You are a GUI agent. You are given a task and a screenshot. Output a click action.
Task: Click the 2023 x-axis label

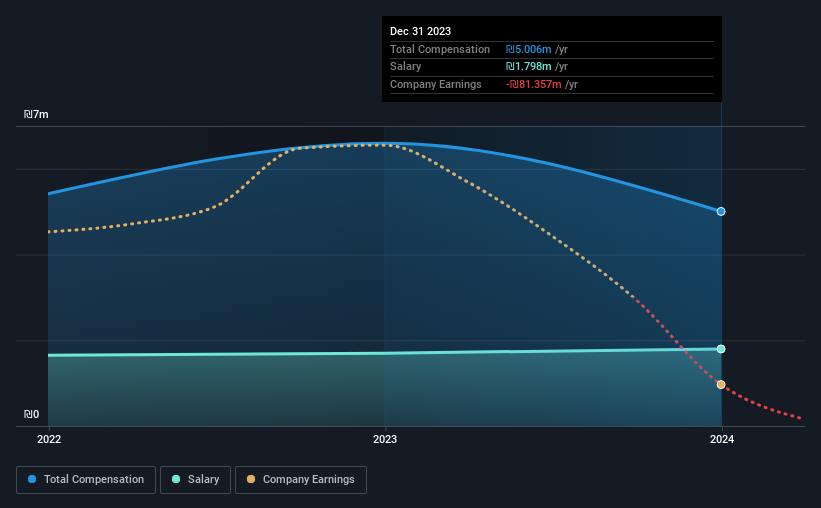click(x=385, y=439)
